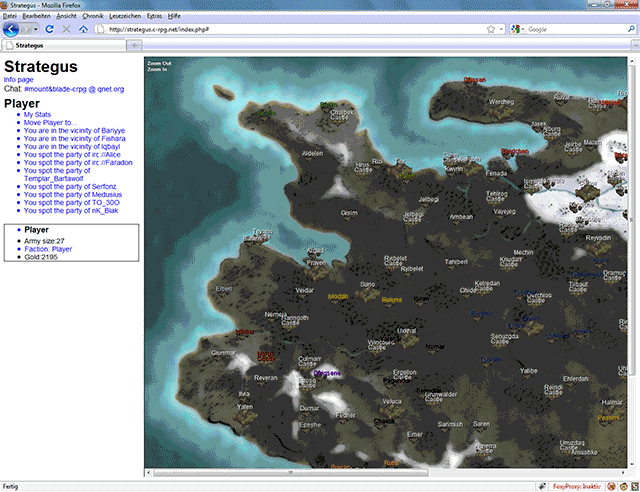Click Senuzgda Castle on the map
This screenshot has height=492, width=640.
(504, 339)
